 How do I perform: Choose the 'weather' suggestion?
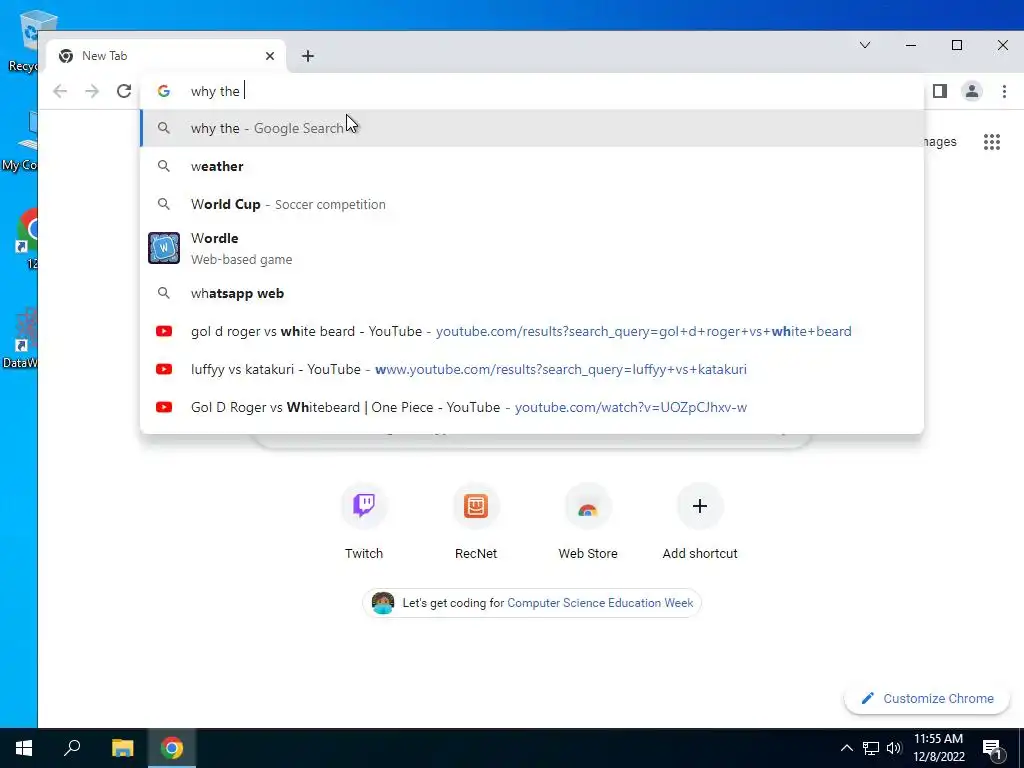[532, 166]
